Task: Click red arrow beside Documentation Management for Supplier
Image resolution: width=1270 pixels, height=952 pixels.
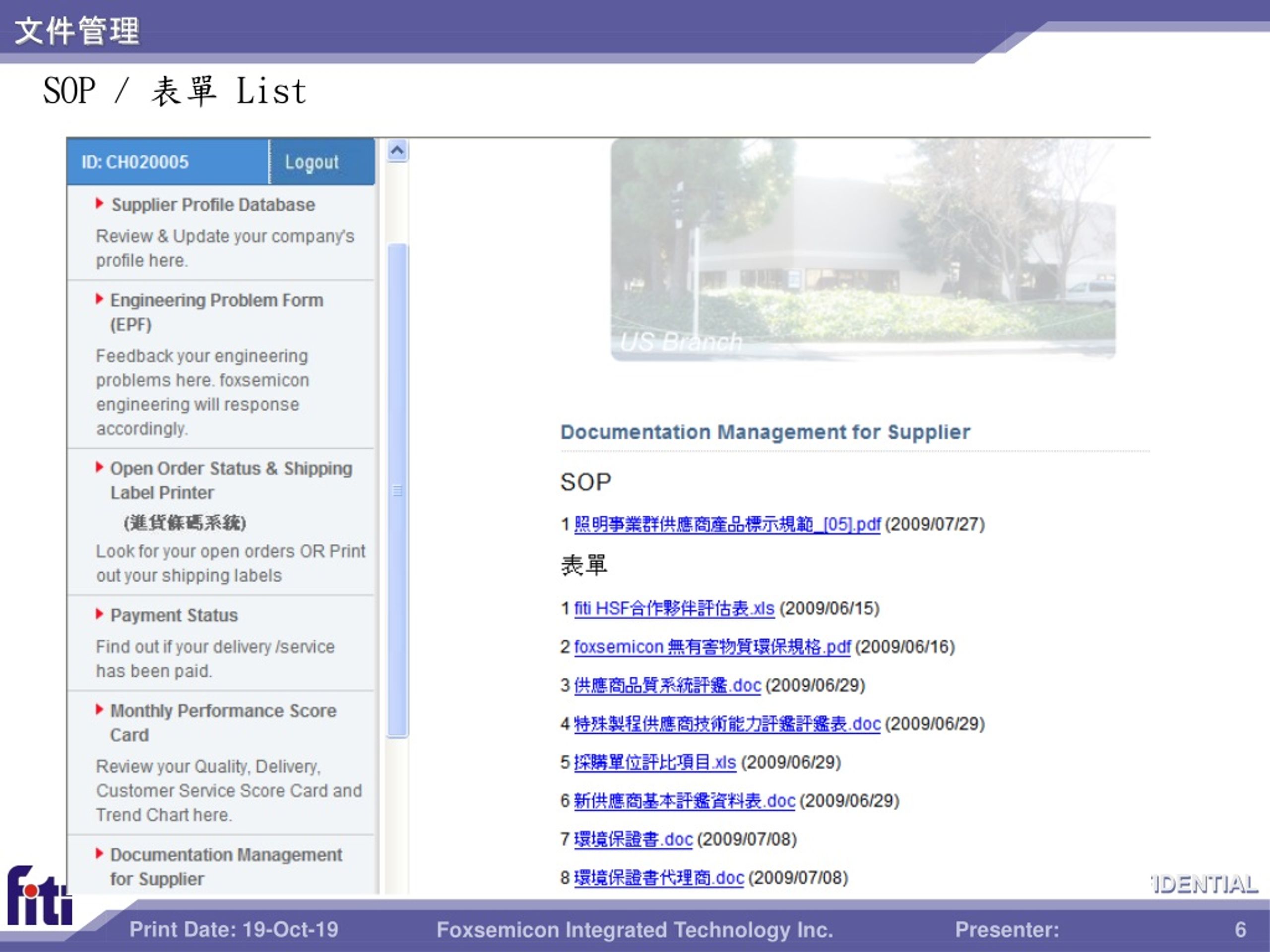Action: pyautogui.click(x=100, y=853)
